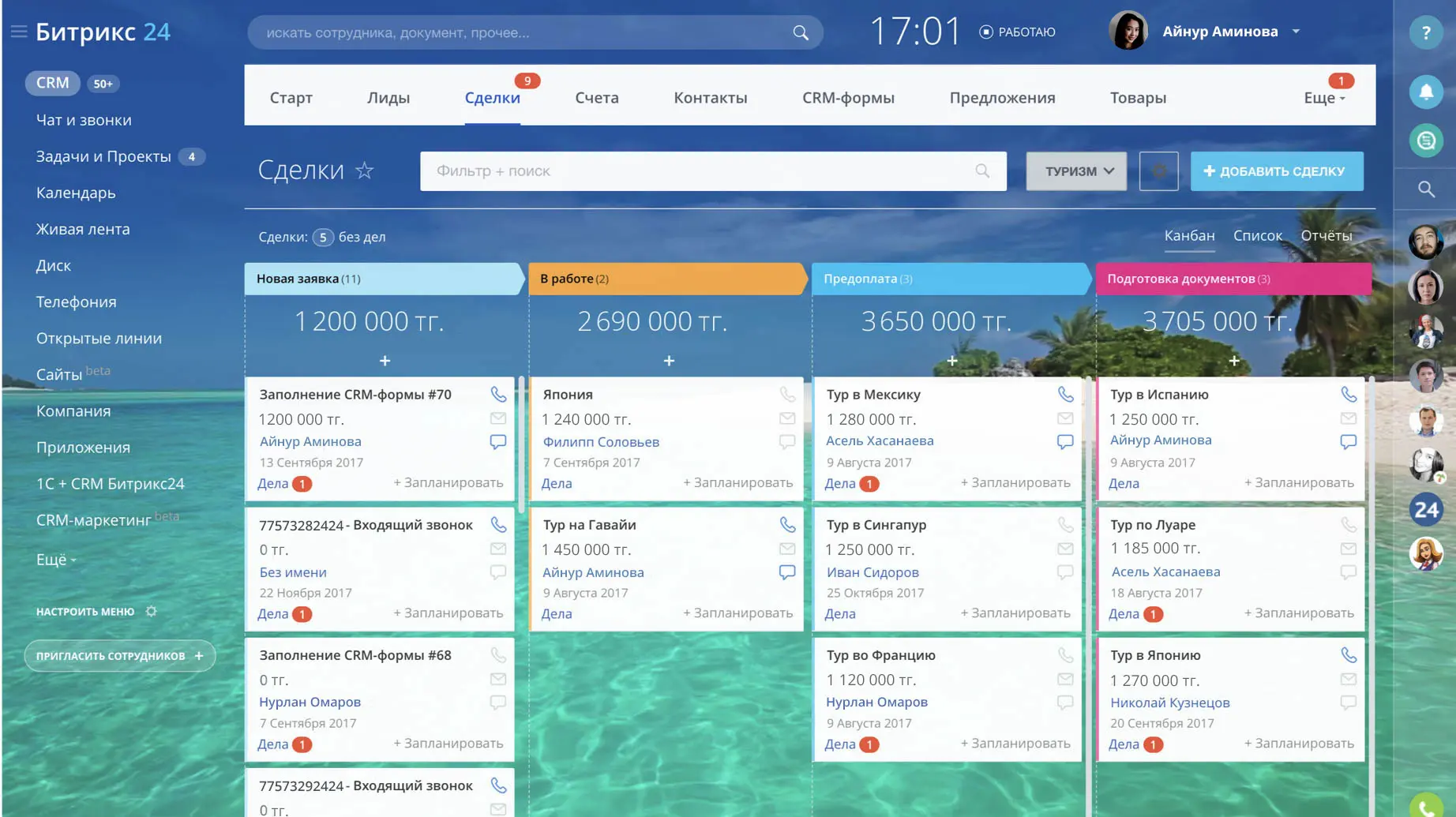Switch to the Список view
1456x817 pixels.
(1258, 235)
